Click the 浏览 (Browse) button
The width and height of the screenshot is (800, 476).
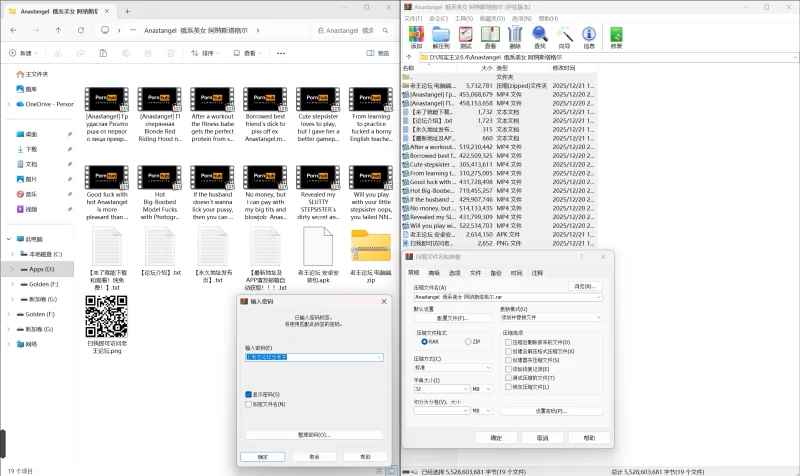click(584, 286)
